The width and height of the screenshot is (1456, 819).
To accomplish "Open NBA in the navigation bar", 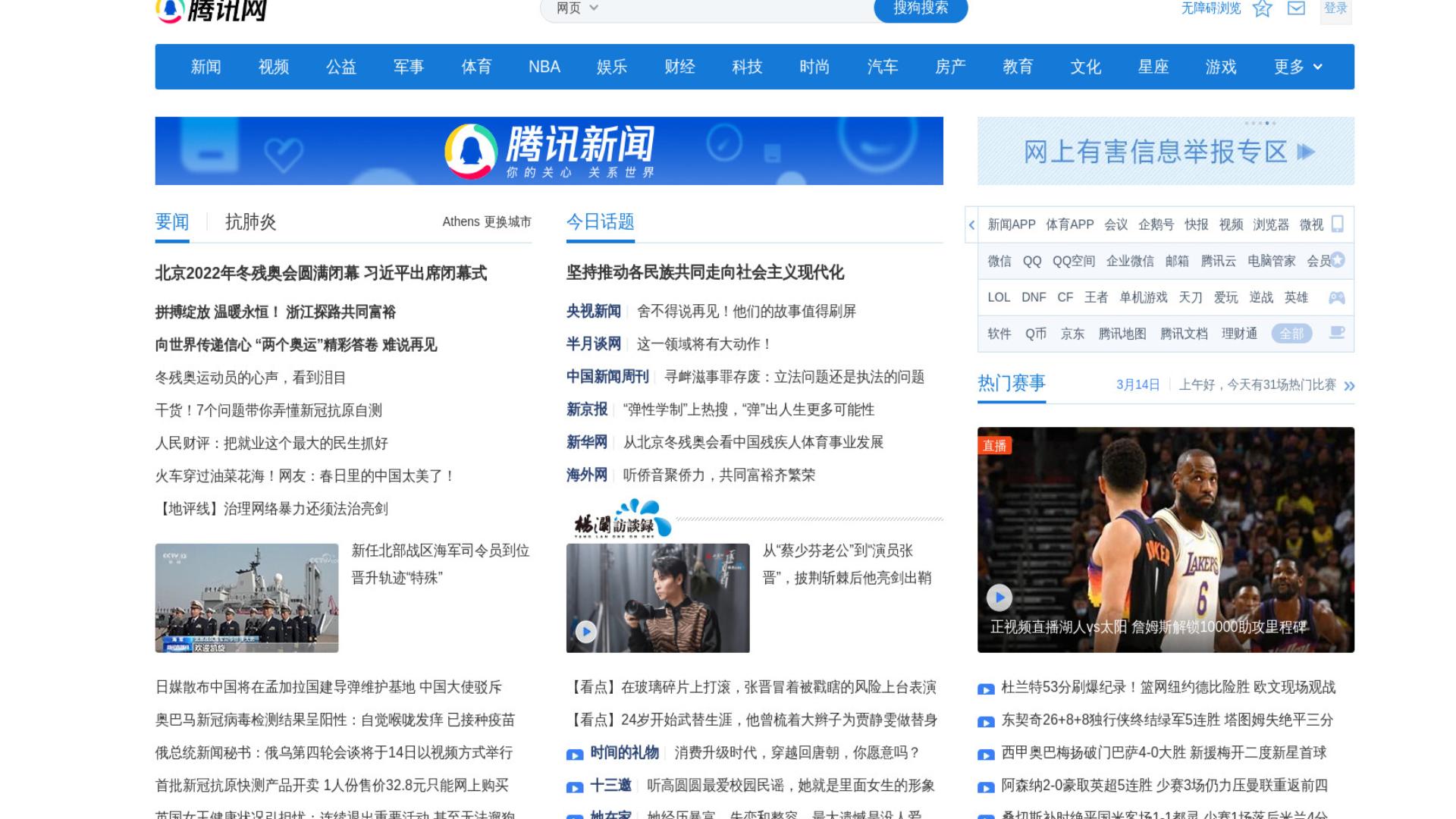I will coord(544,67).
